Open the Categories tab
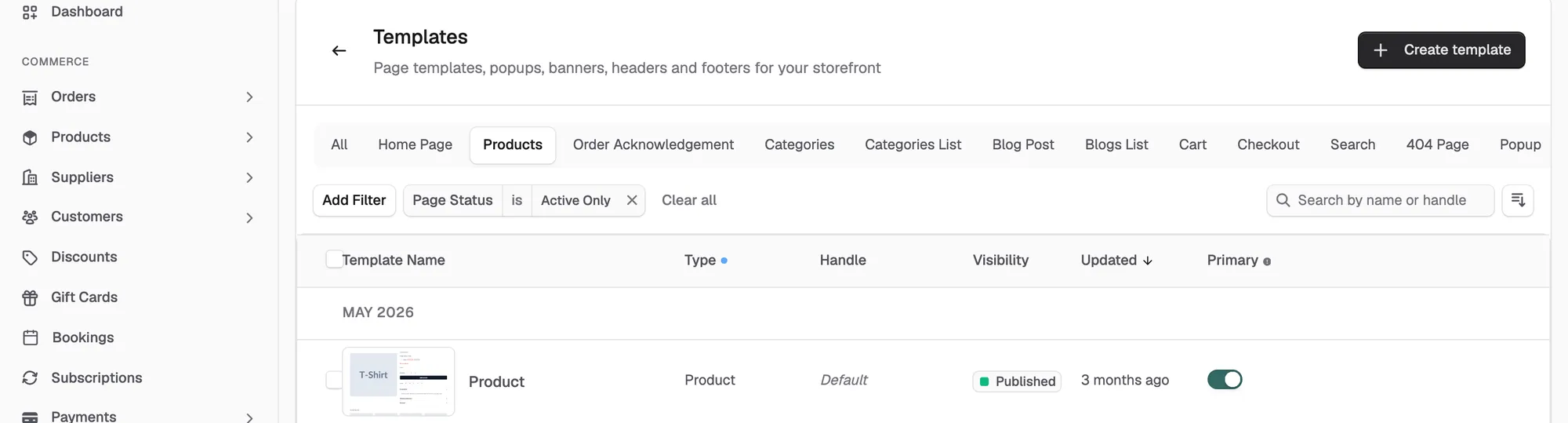Screen dimensions: 1568x423 tap(799, 145)
